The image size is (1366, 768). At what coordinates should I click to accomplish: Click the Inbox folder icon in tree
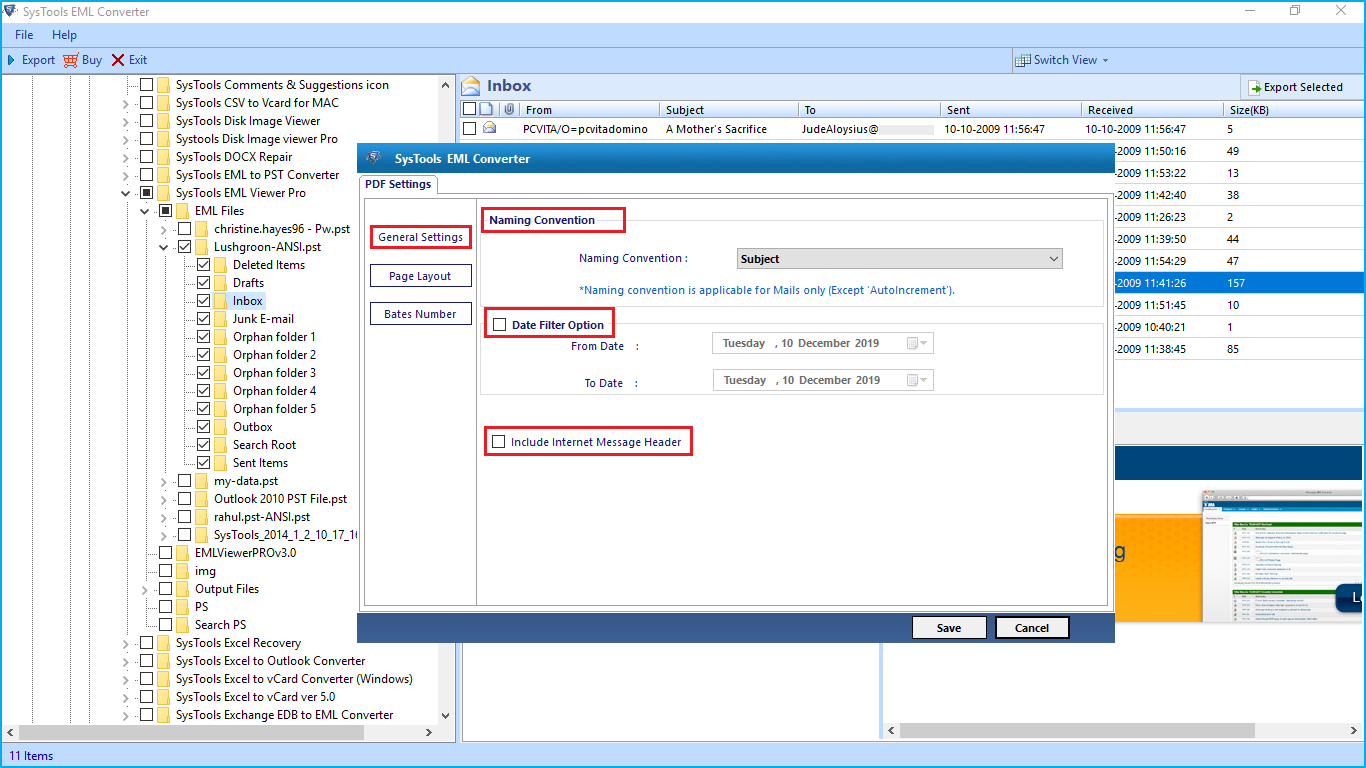[220, 301]
